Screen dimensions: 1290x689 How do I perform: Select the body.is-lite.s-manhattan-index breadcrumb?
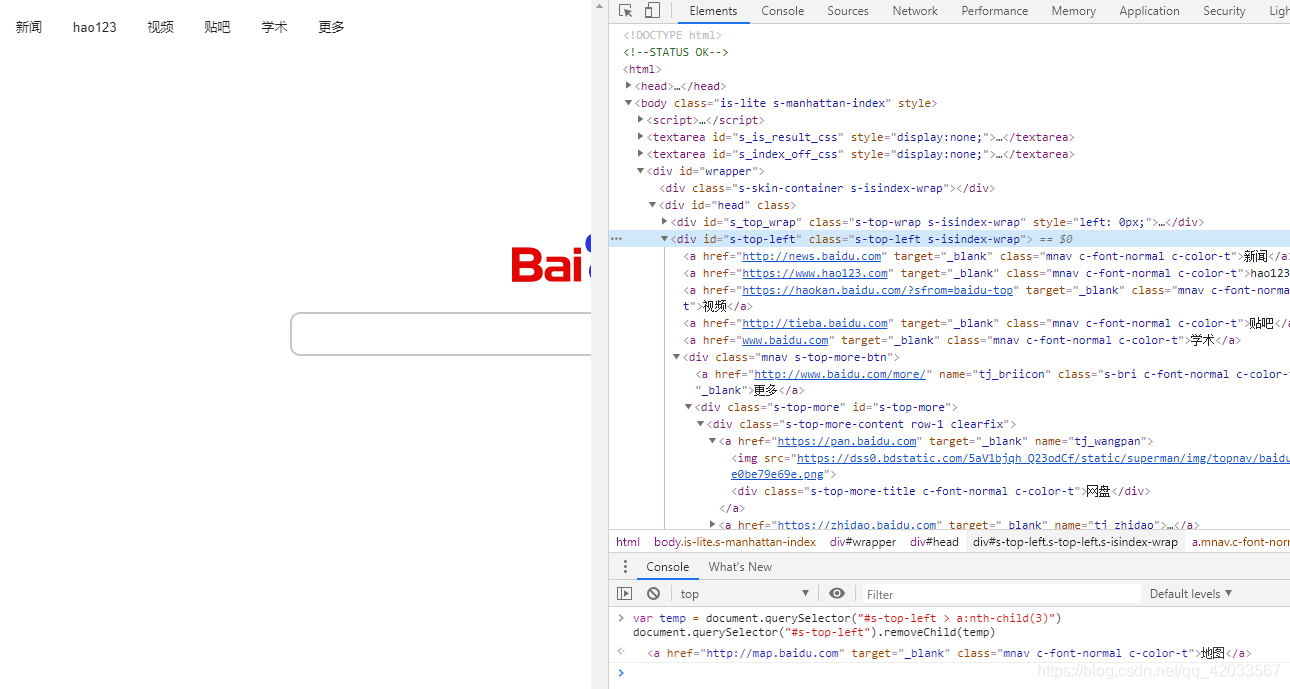tap(735, 542)
